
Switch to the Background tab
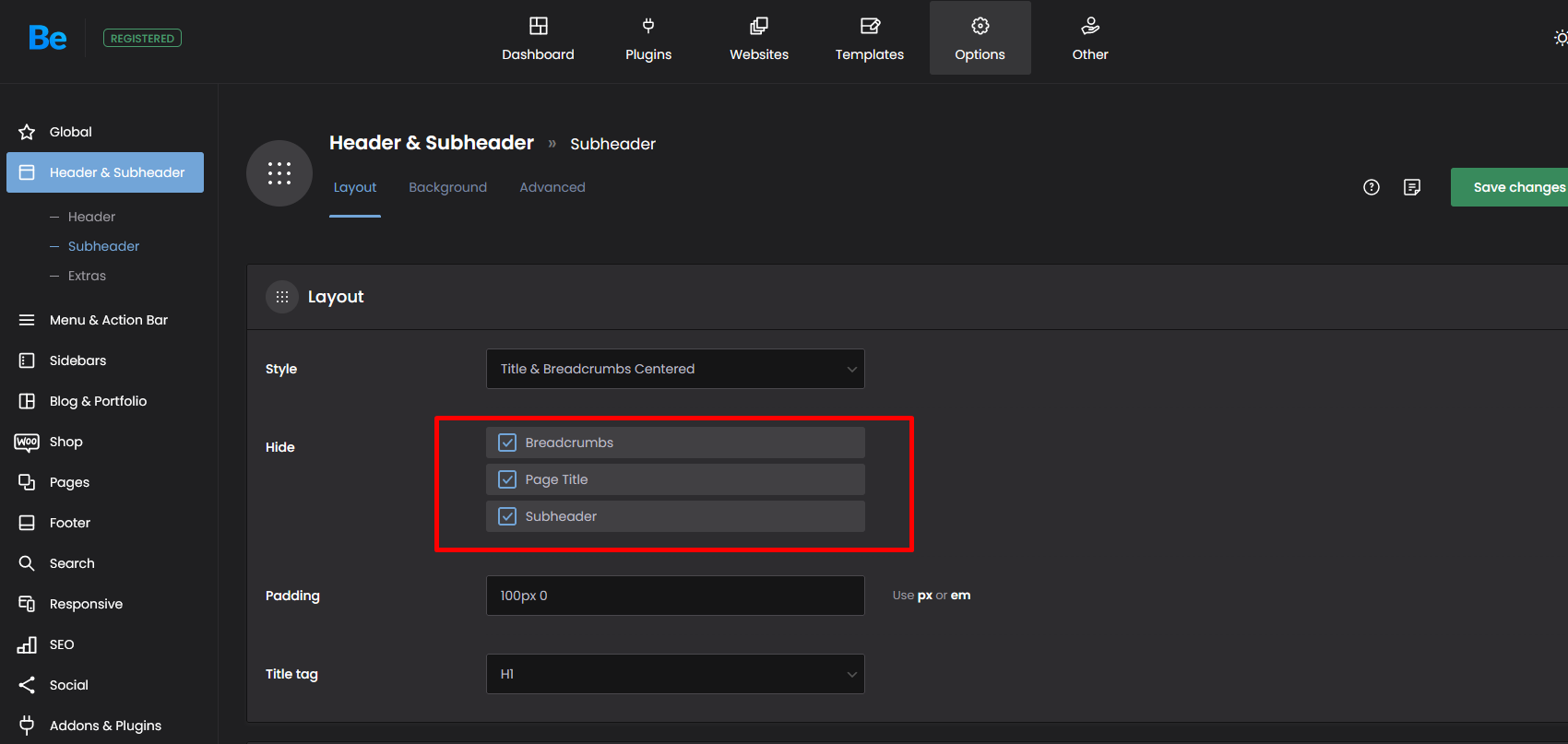(x=448, y=187)
